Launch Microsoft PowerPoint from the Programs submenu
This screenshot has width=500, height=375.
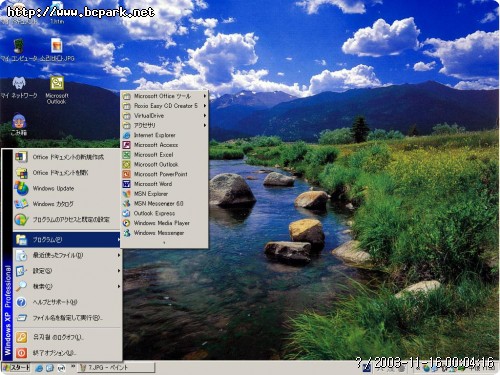[x=164, y=174]
